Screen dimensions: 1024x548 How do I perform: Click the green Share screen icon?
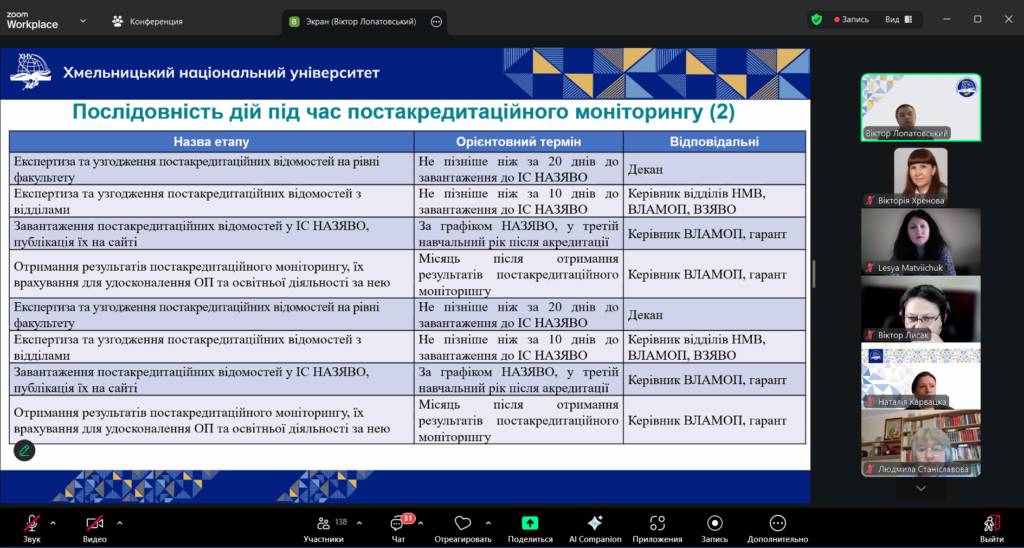530,523
